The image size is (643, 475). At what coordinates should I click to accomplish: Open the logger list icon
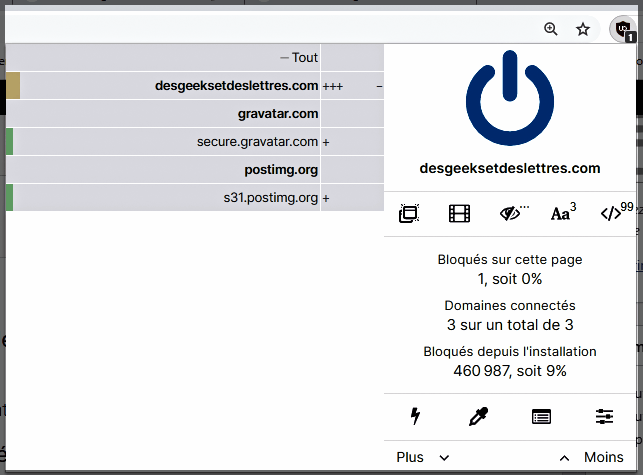pos(541,416)
